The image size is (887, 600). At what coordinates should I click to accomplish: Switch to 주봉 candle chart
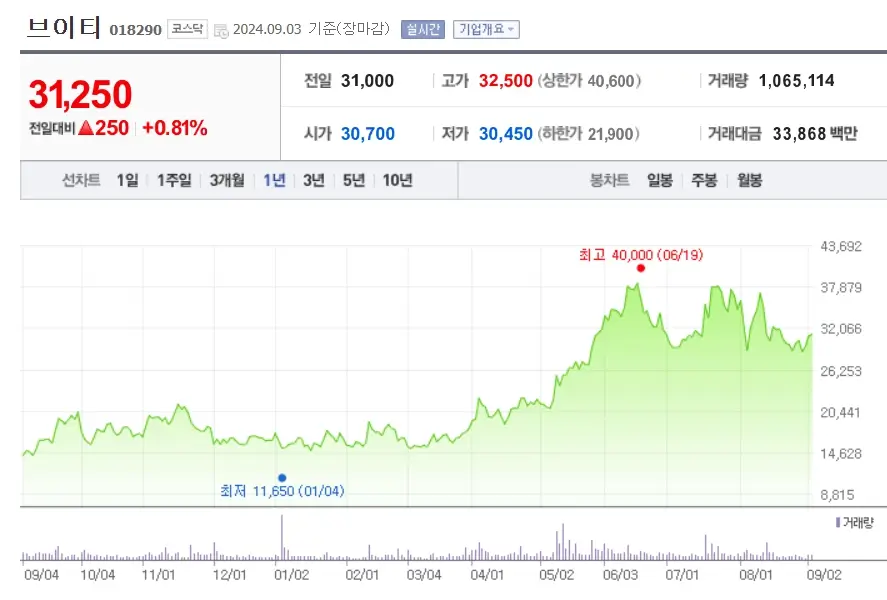704,180
